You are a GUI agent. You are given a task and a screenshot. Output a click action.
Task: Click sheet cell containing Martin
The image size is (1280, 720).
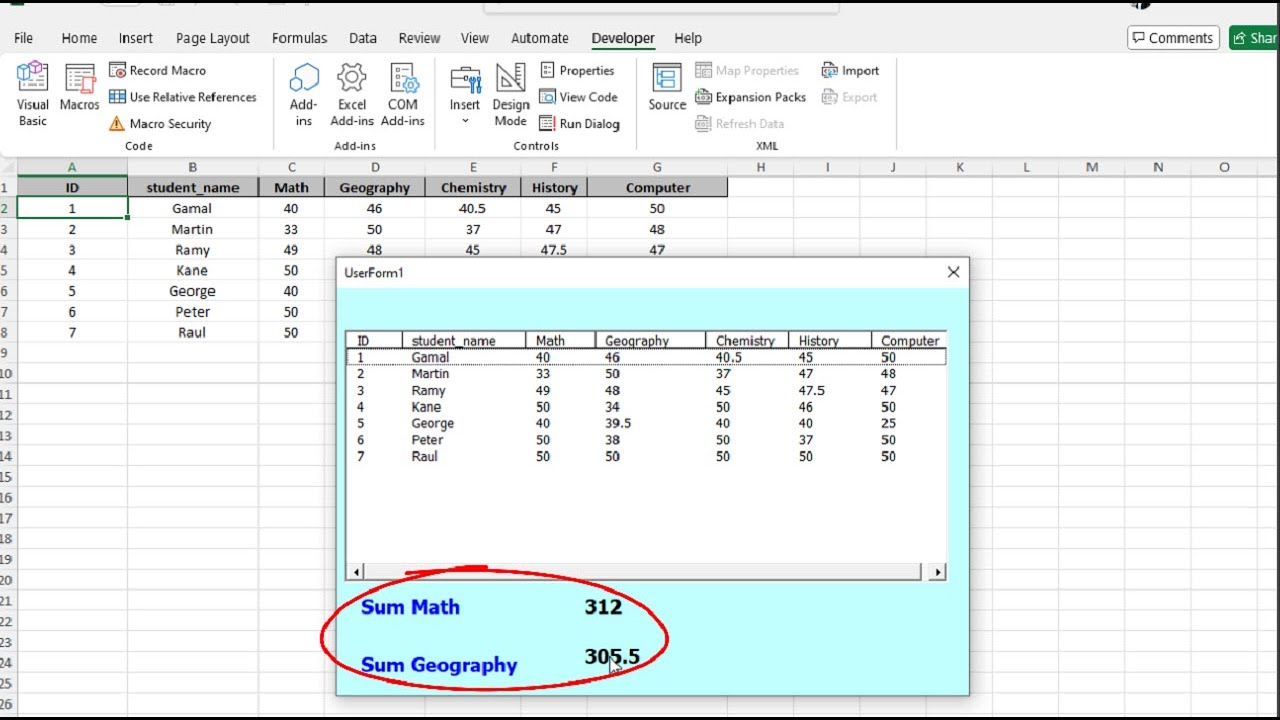point(192,229)
